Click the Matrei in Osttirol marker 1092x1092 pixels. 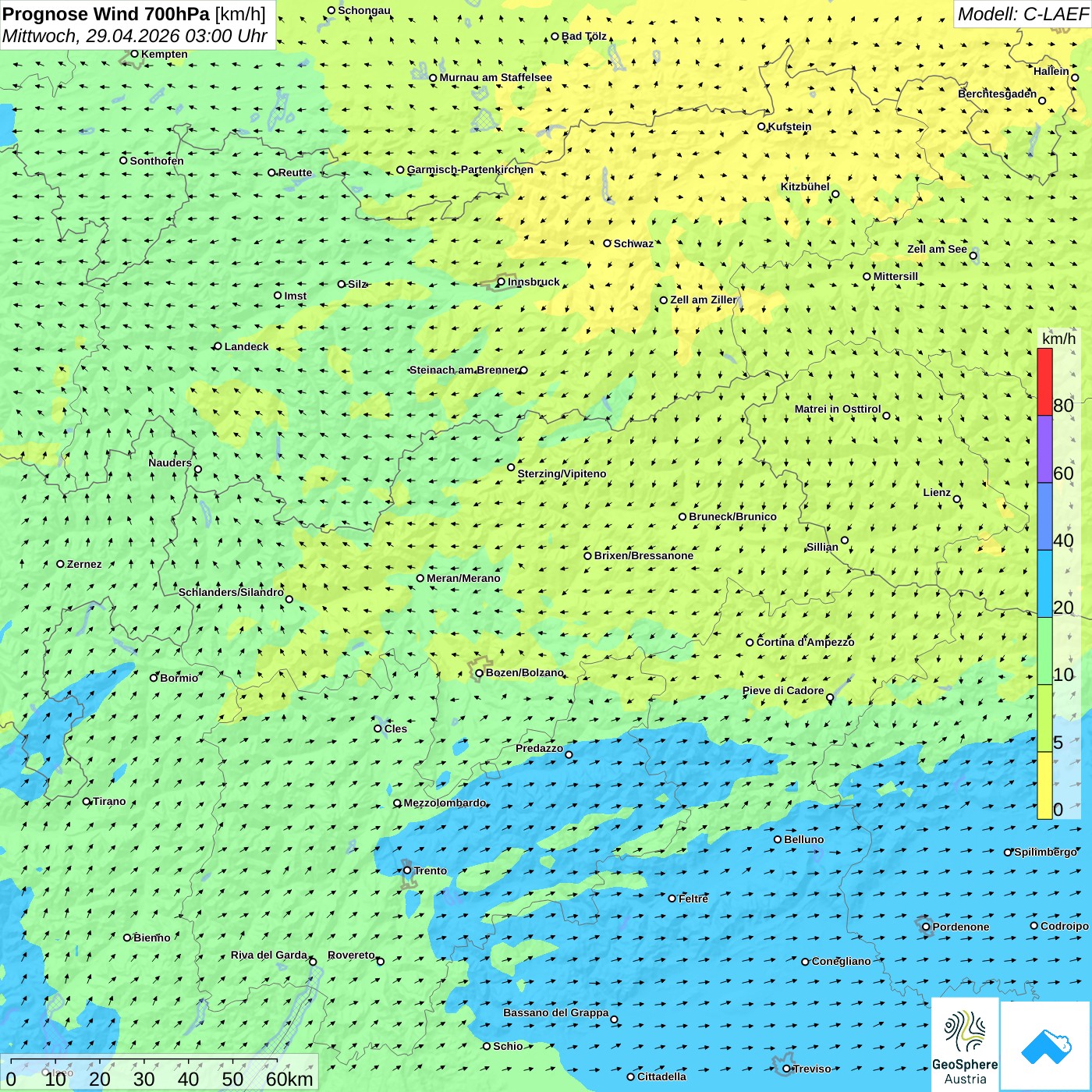click(886, 416)
